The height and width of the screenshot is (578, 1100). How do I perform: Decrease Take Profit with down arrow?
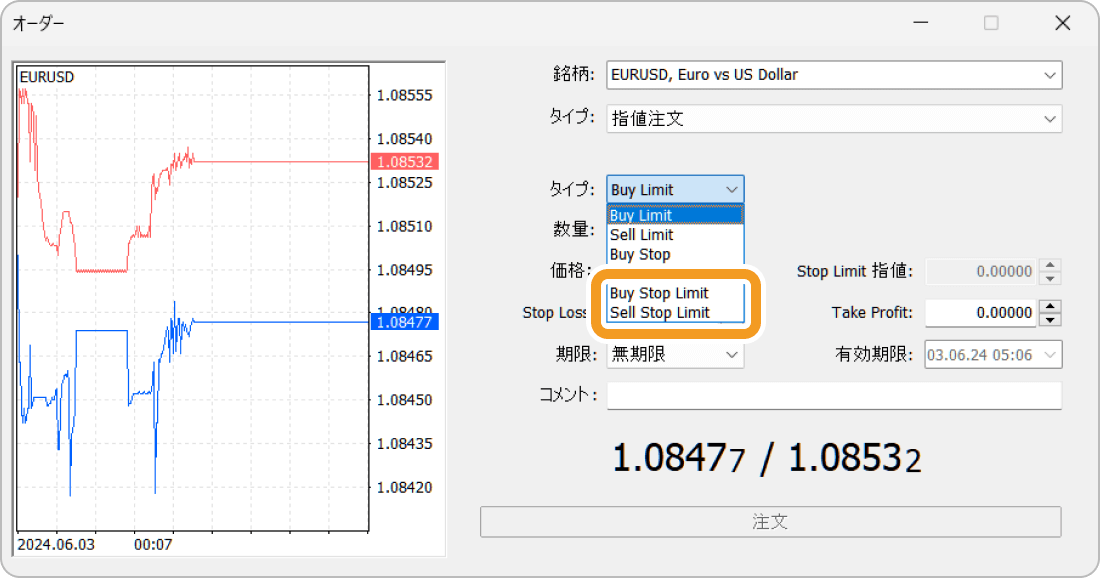click(x=1050, y=320)
